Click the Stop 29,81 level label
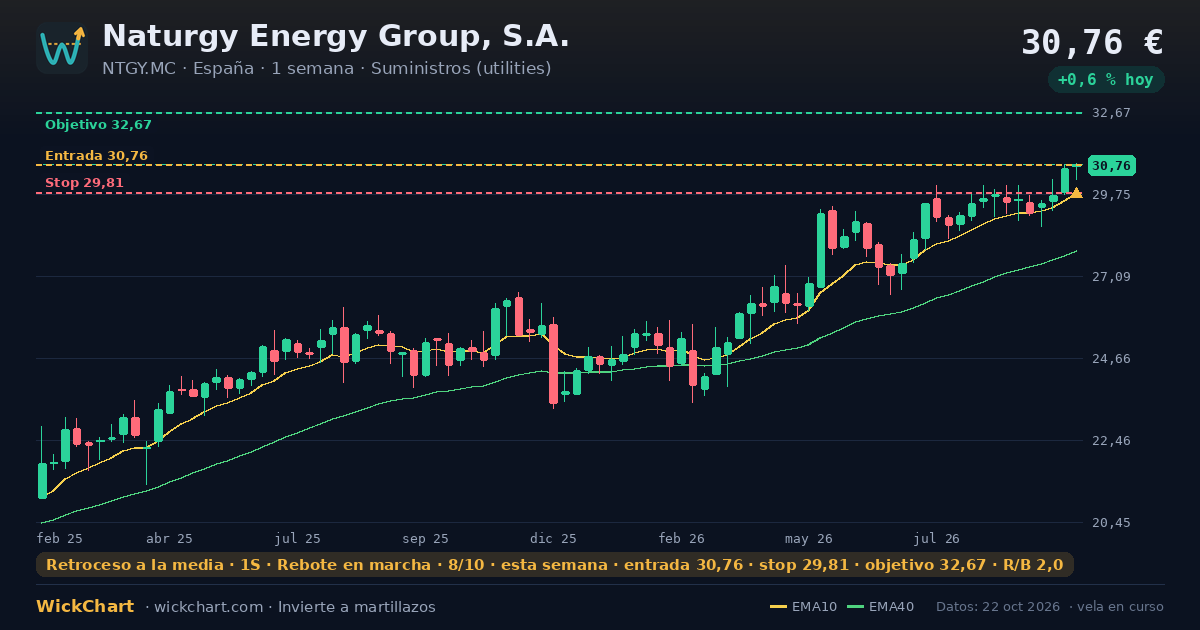Screen dimensions: 1200x630 [84, 183]
